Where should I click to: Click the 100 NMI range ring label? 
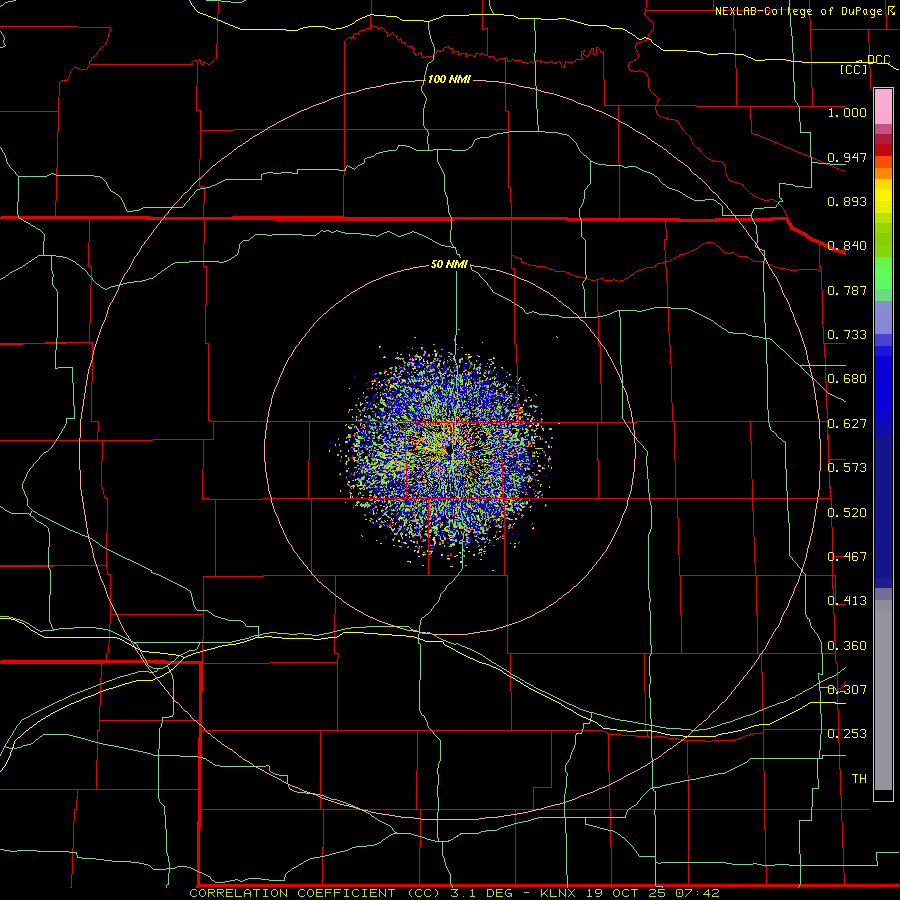pos(449,79)
